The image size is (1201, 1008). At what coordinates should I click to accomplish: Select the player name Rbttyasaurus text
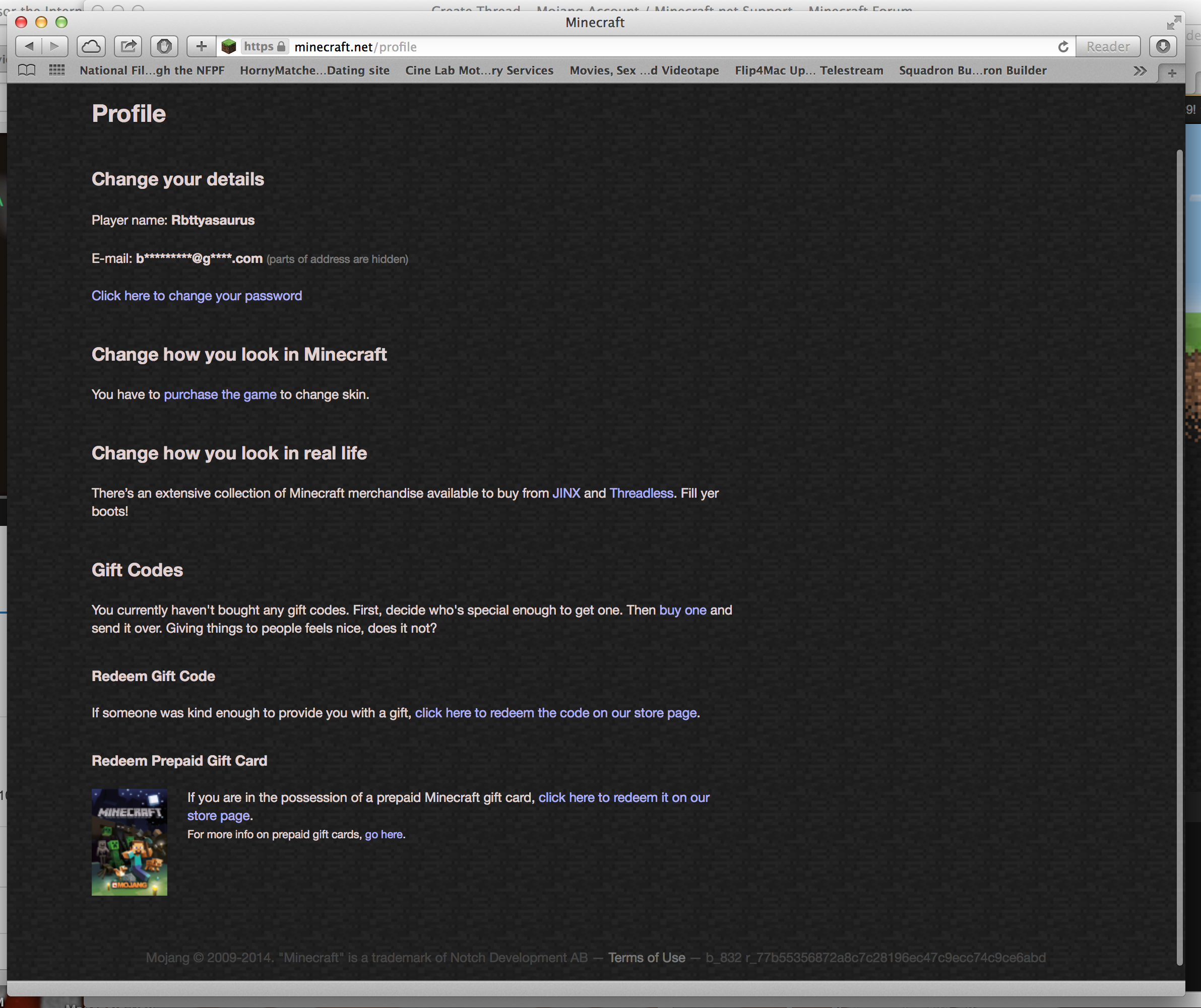[213, 220]
